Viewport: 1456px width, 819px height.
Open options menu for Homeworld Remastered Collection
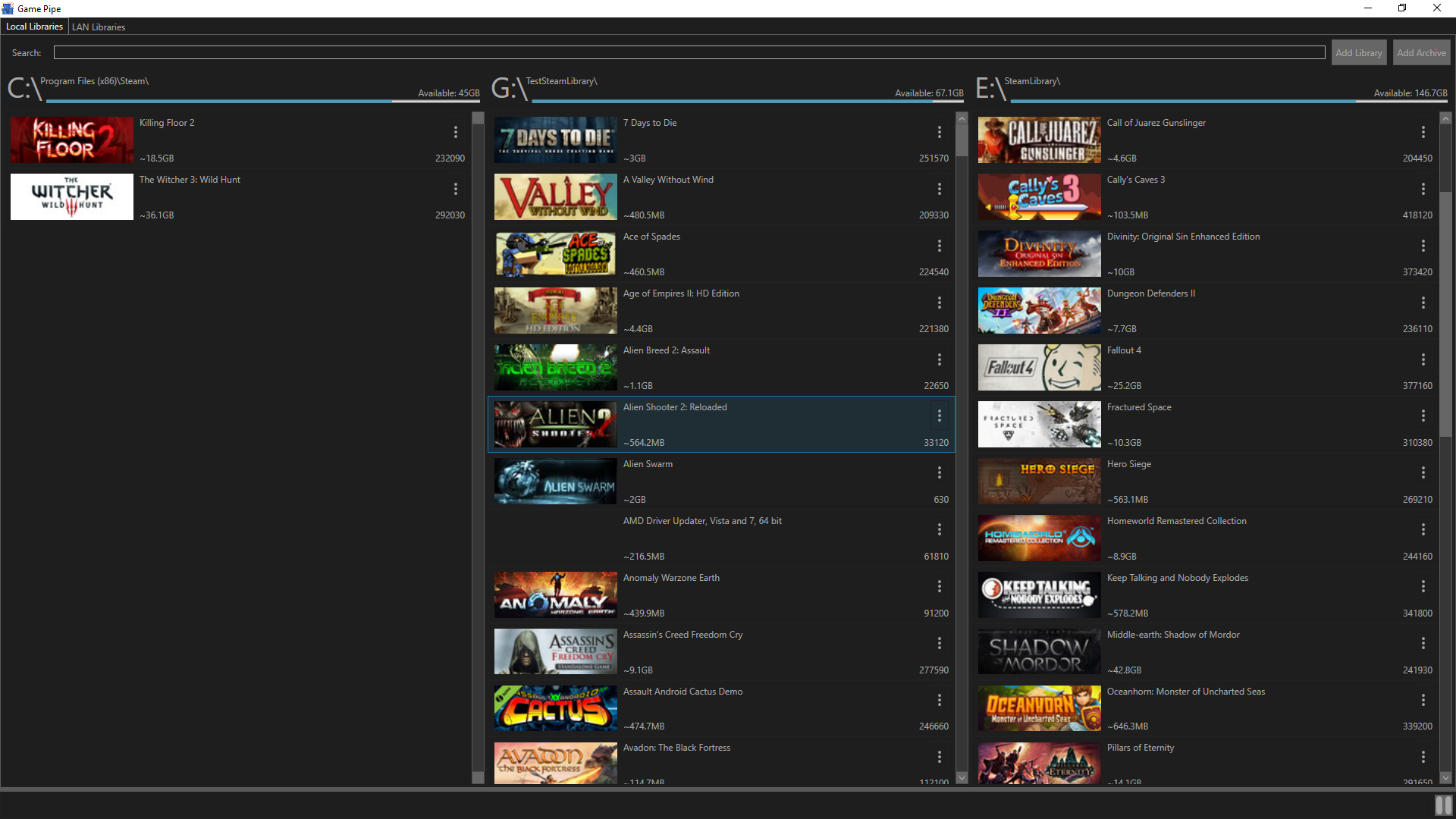[1423, 529]
